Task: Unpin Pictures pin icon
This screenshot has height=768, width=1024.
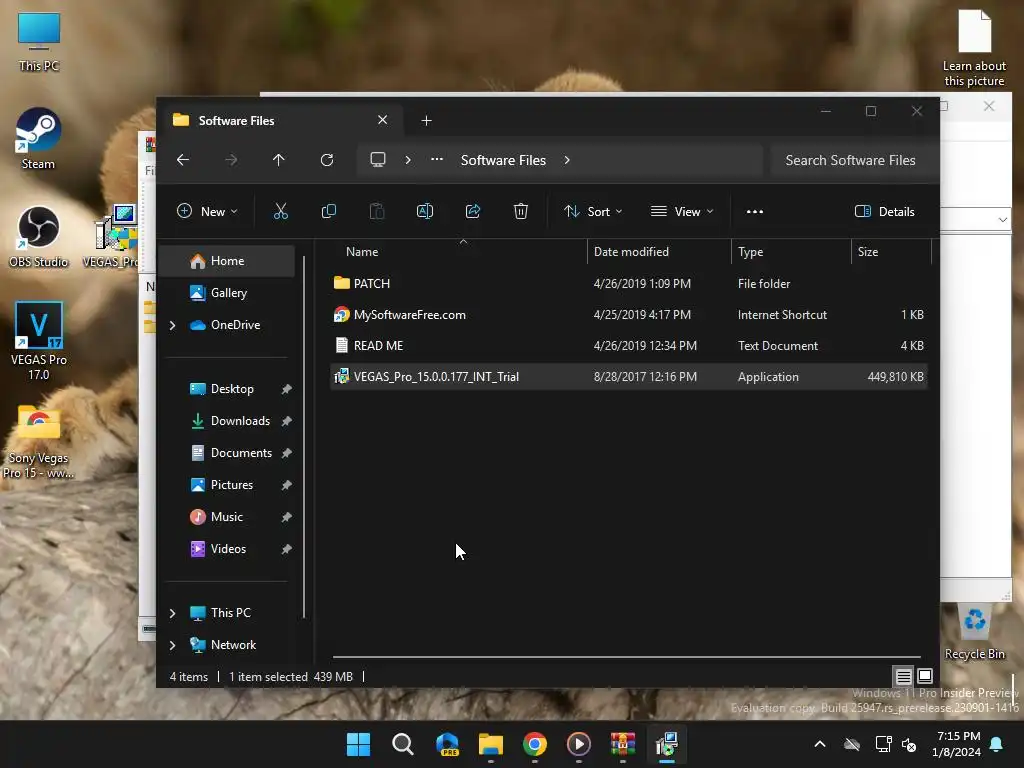Action: (x=286, y=485)
